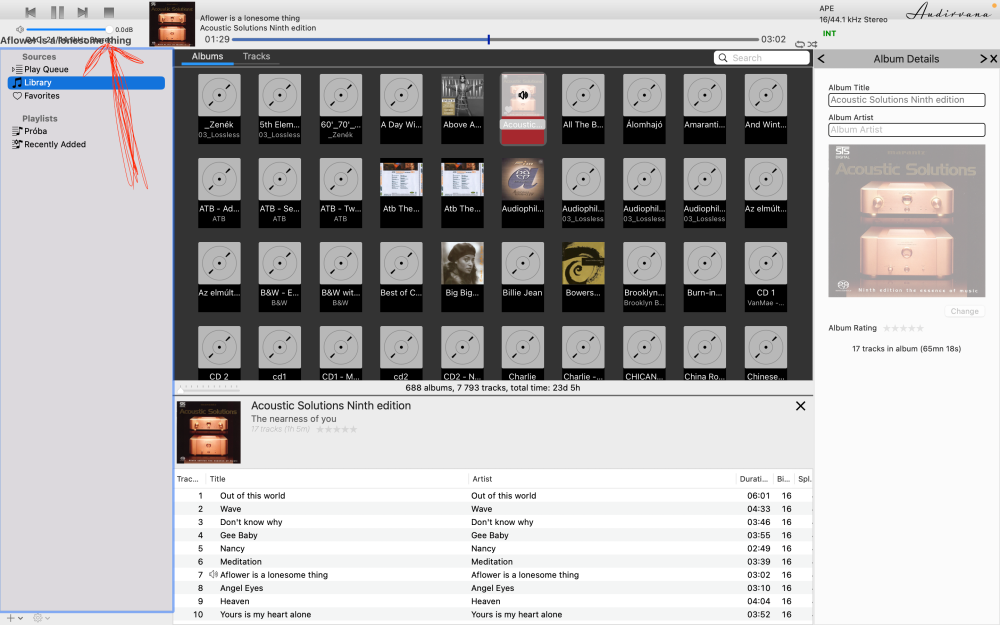Go to next item in Album Details
Viewport: 1000px width, 625px height.
(983, 59)
